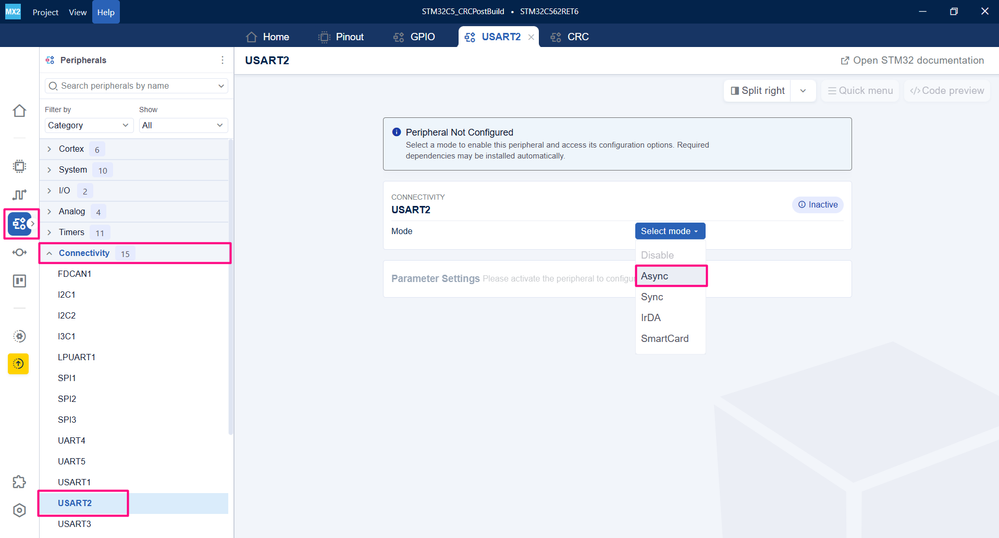The image size is (999, 538).
Task: Choose Async mode from the list
Action: (x=671, y=276)
